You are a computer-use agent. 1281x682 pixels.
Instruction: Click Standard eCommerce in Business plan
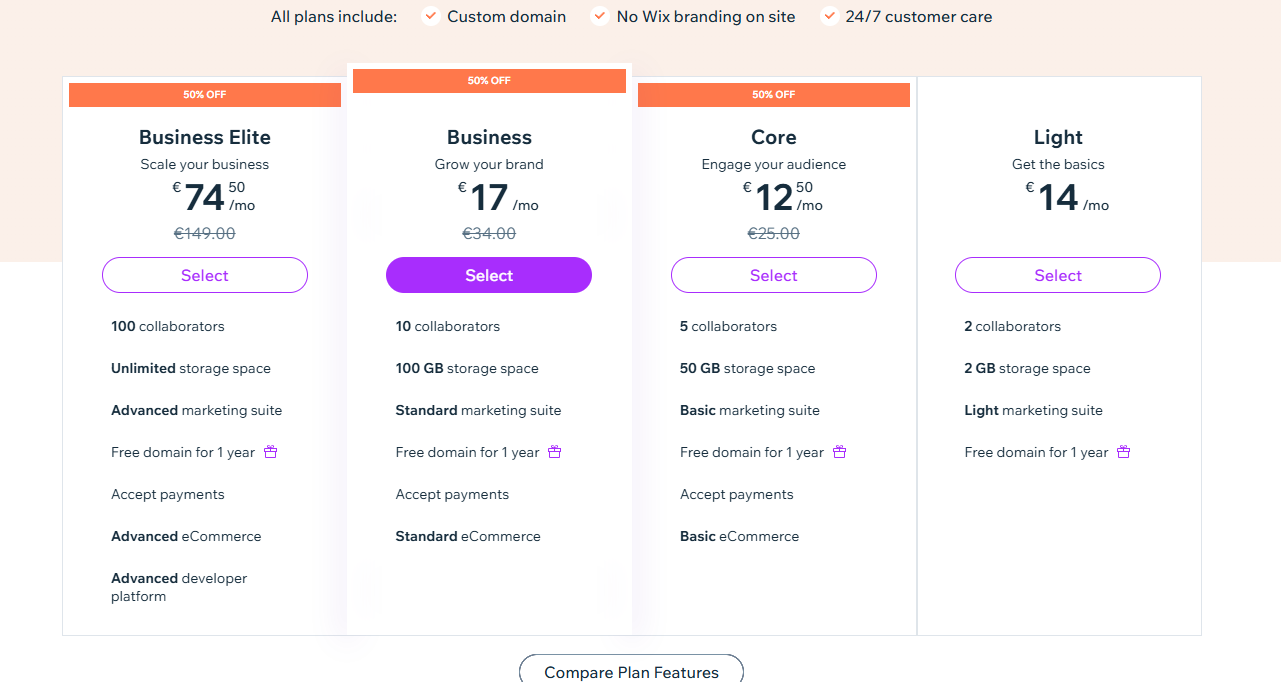tap(468, 536)
